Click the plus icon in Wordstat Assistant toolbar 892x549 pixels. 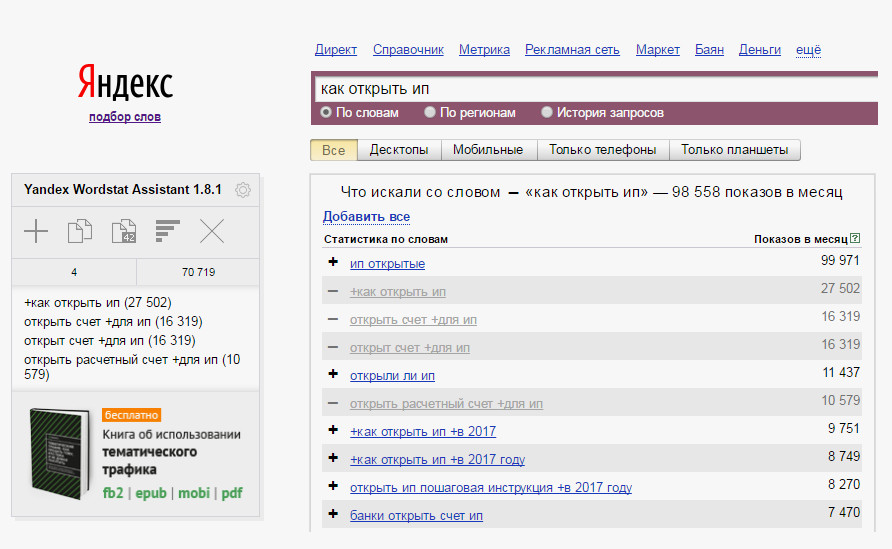coord(36,233)
